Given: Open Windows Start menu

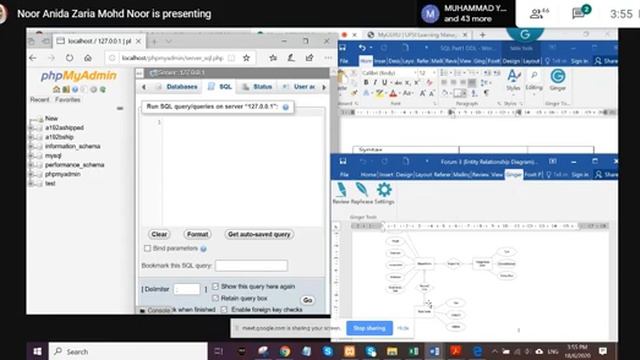Looking at the screenshot, I should pos(37,351).
